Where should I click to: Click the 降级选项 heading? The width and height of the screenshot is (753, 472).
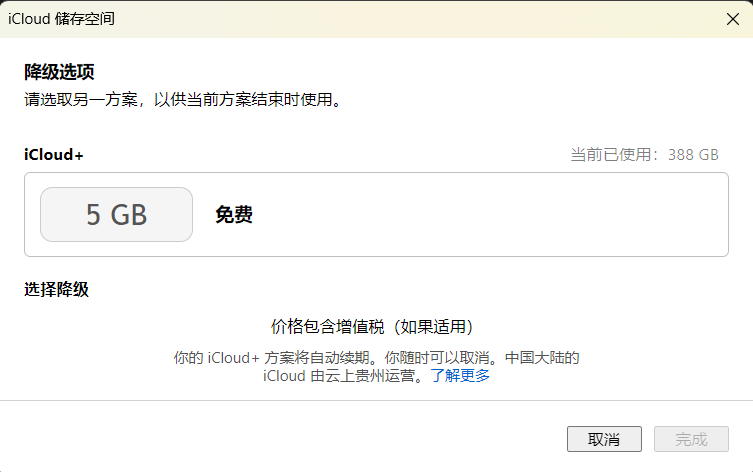click(59, 71)
